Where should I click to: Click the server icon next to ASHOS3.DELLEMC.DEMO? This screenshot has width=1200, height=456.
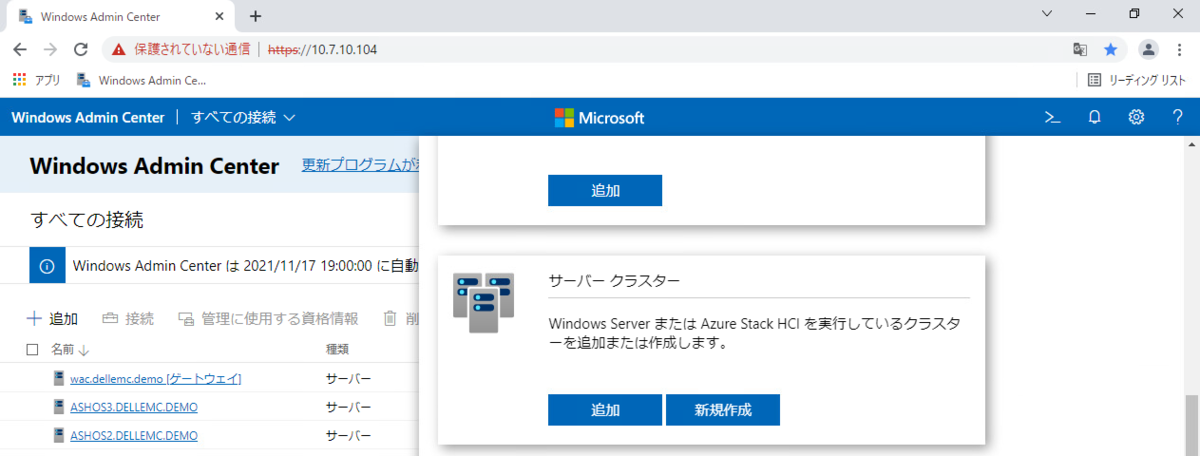[59, 407]
